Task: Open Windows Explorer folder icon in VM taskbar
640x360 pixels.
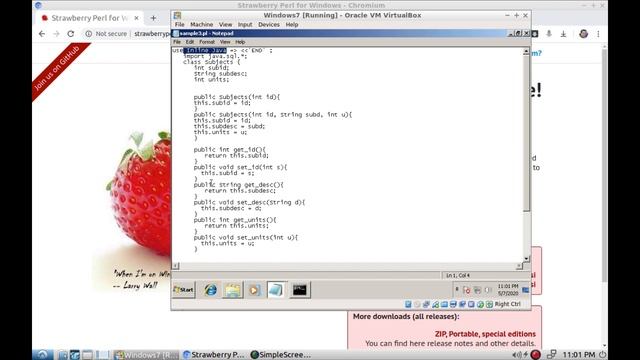Action: tap(233, 290)
